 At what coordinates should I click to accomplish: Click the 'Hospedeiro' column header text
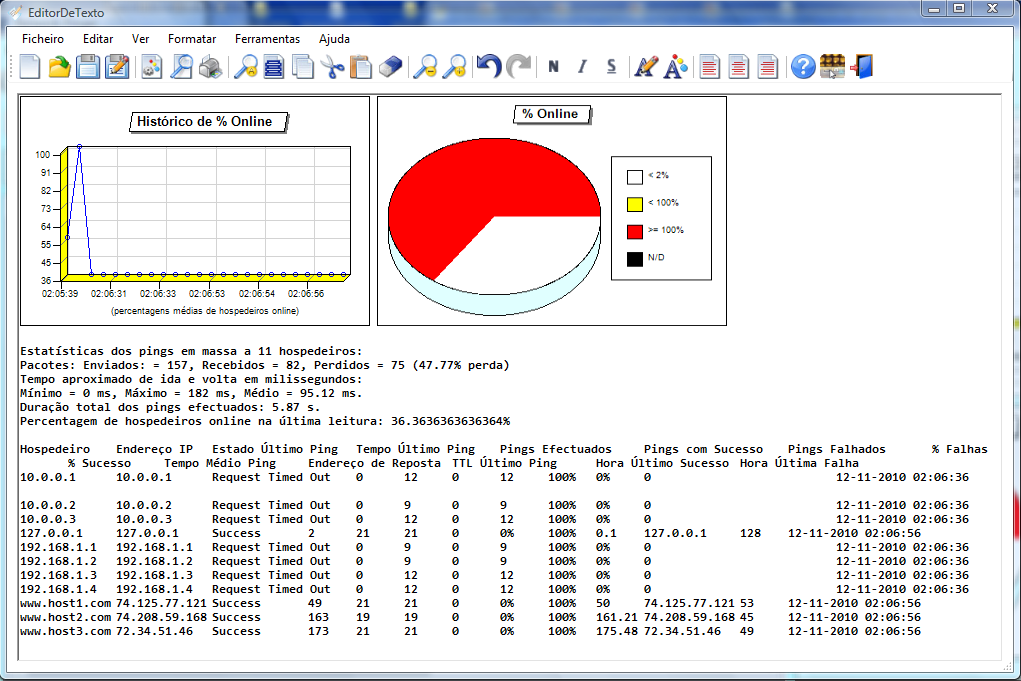pos(55,449)
